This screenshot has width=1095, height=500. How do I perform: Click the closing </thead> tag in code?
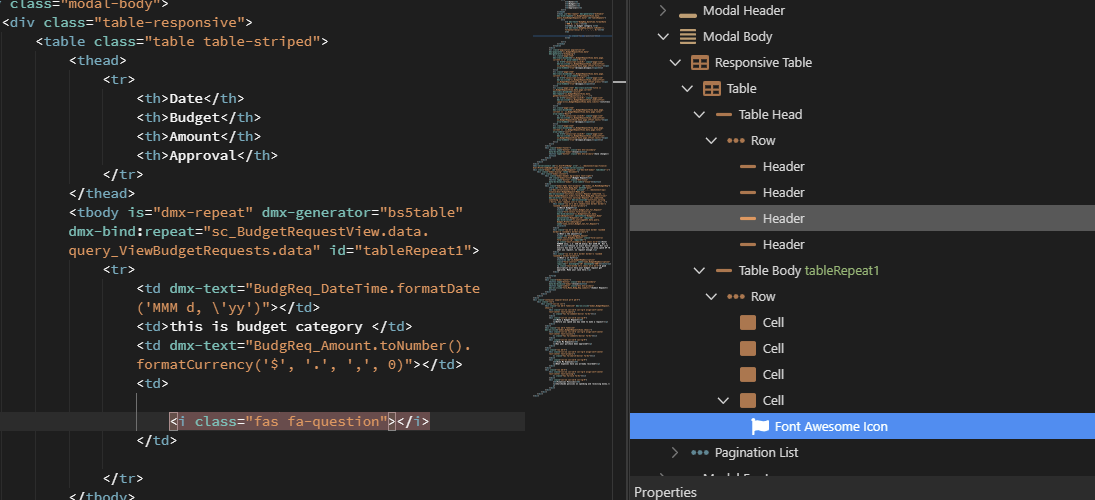click(x=102, y=193)
